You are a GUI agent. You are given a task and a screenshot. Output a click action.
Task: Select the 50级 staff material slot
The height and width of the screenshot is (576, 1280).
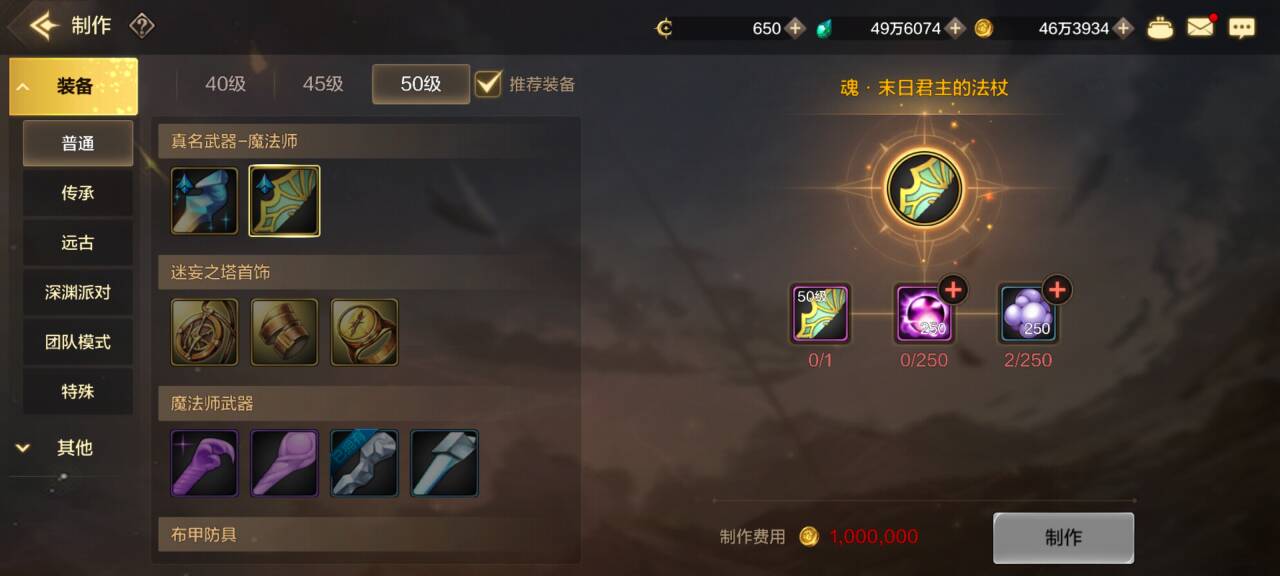click(x=820, y=313)
